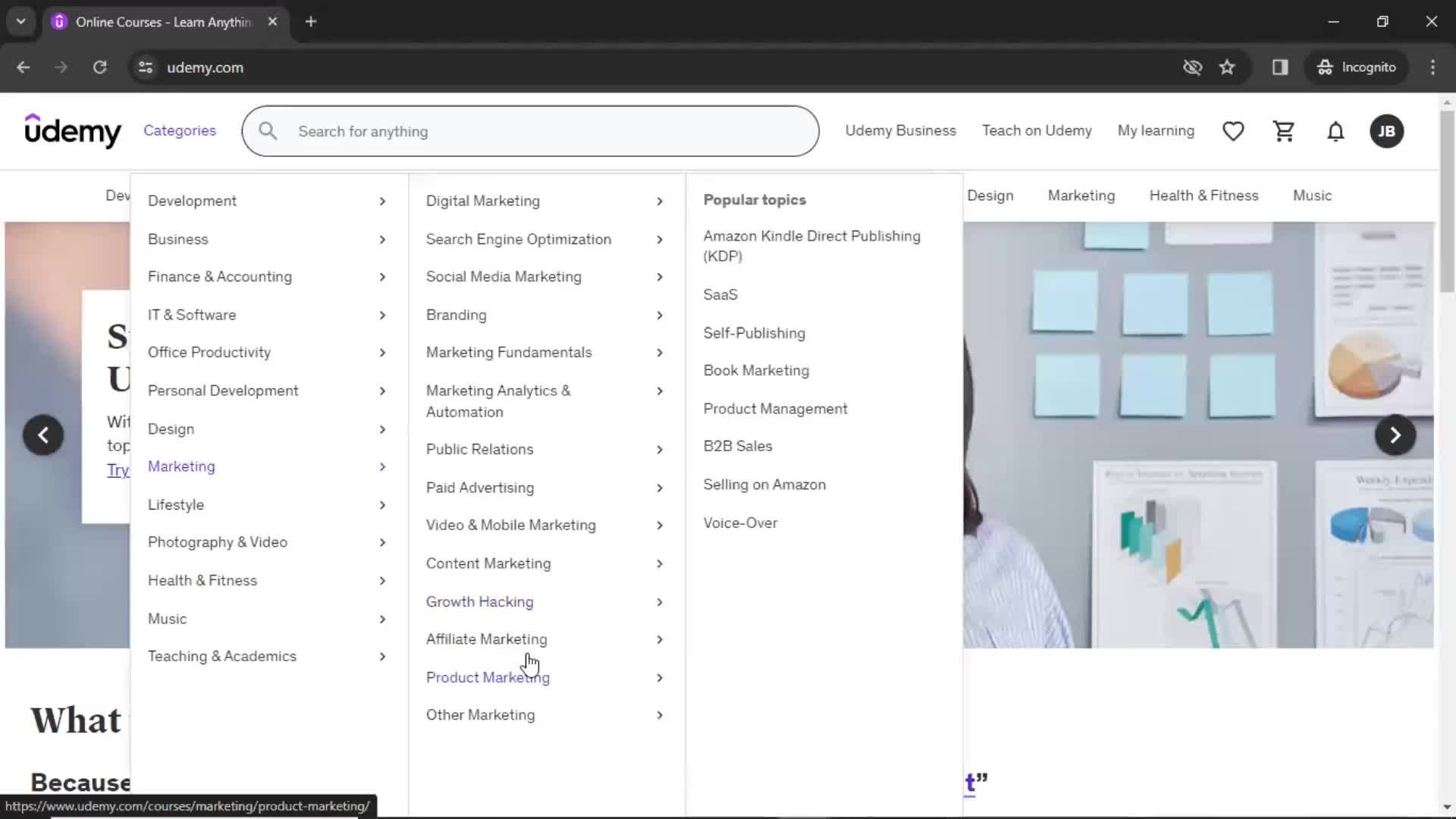Close the Online Courses tab
Image resolution: width=1456 pixels, height=819 pixels.
point(272,22)
